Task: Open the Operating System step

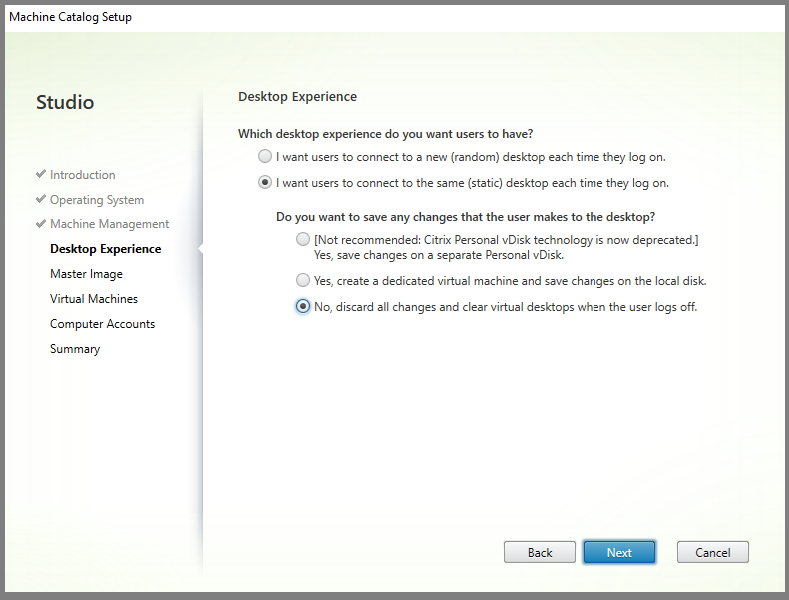Action: (97, 200)
